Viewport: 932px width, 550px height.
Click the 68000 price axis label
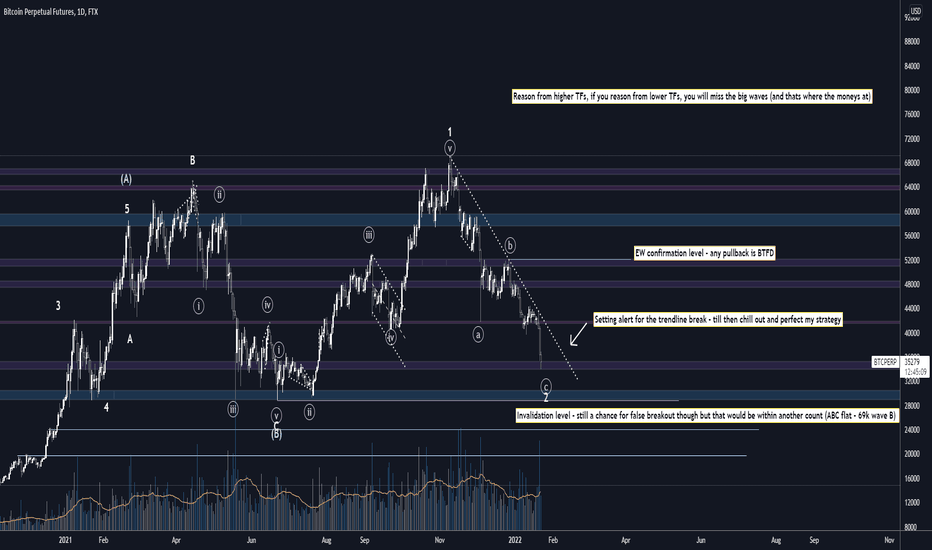[x=912, y=163]
